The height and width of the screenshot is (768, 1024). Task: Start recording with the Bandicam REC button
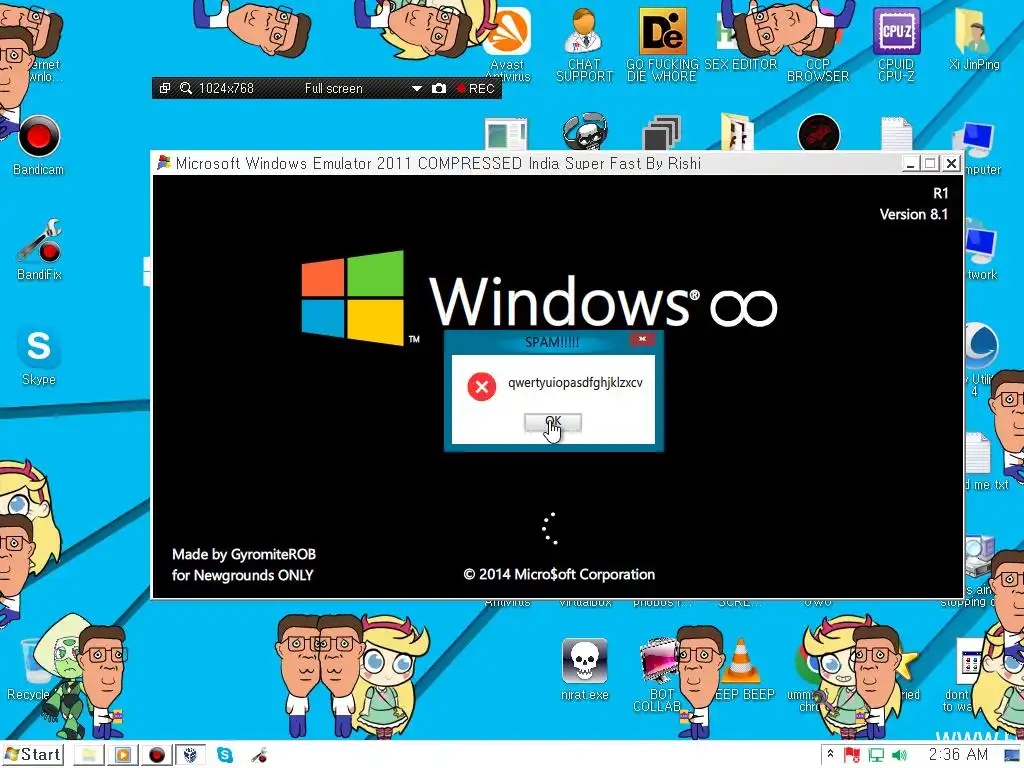click(x=475, y=88)
